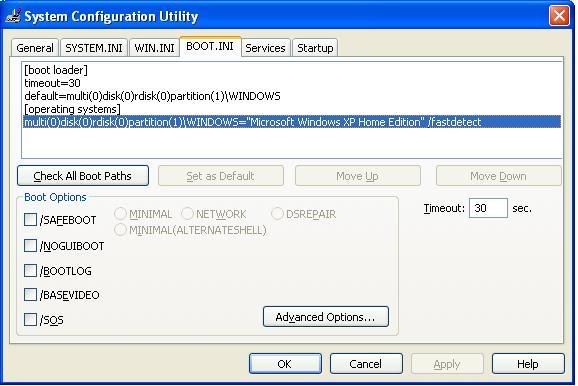Go to the Services tab
Viewport: 578px width, 386px height.
coord(265,48)
